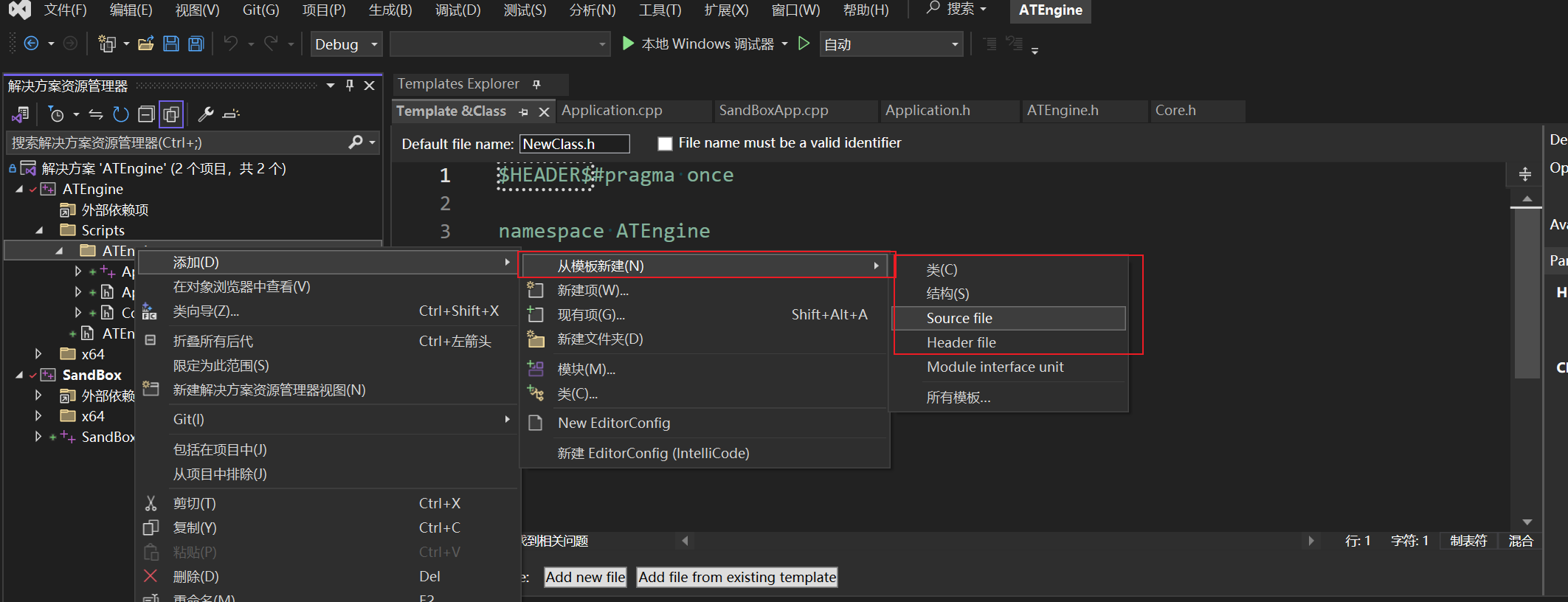Pin the 解决方案资源管理器 panel
This screenshot has width=1568, height=602.
(350, 86)
